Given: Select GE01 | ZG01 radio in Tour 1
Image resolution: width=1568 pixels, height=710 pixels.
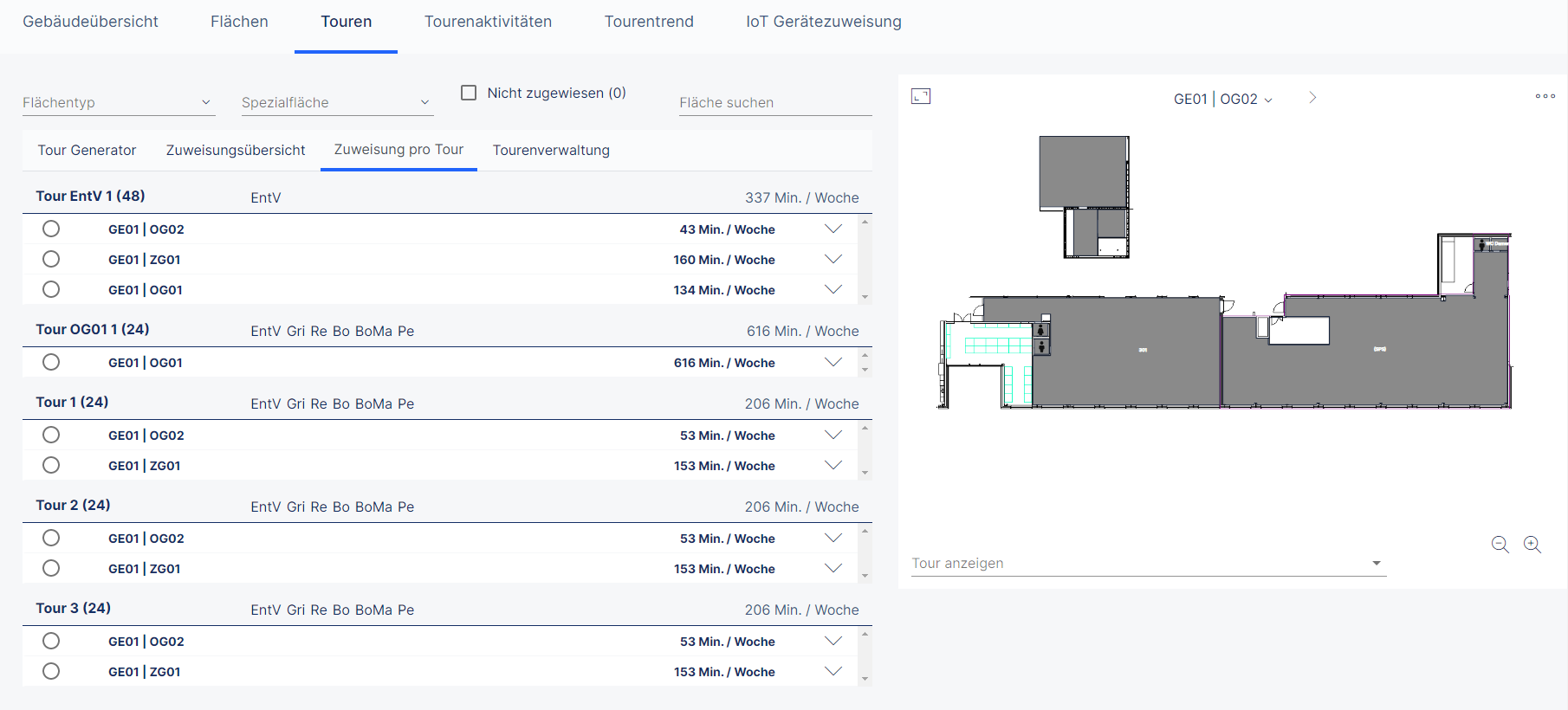Looking at the screenshot, I should tap(51, 465).
